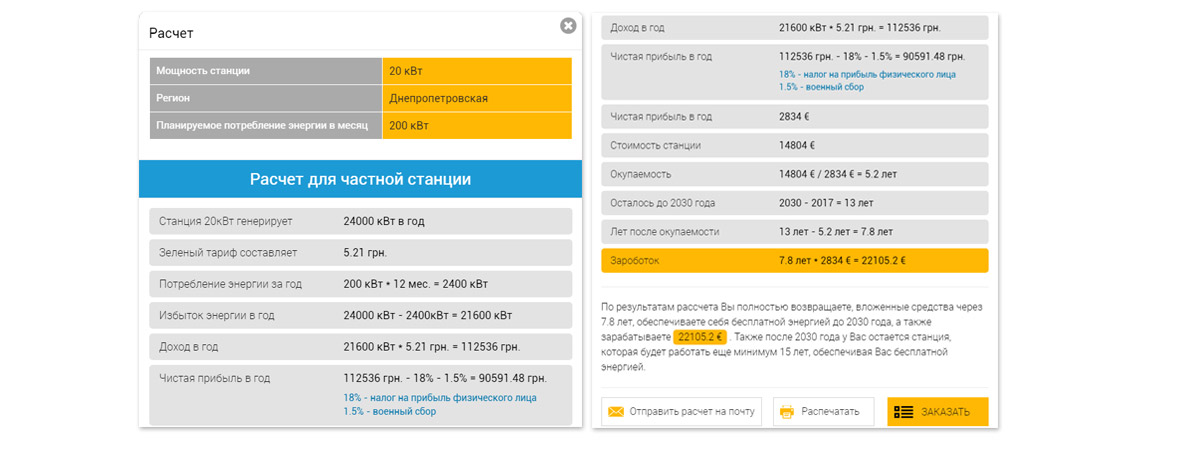Click the Стоимость станции label
The height and width of the screenshot is (456, 1198).
click(656, 145)
